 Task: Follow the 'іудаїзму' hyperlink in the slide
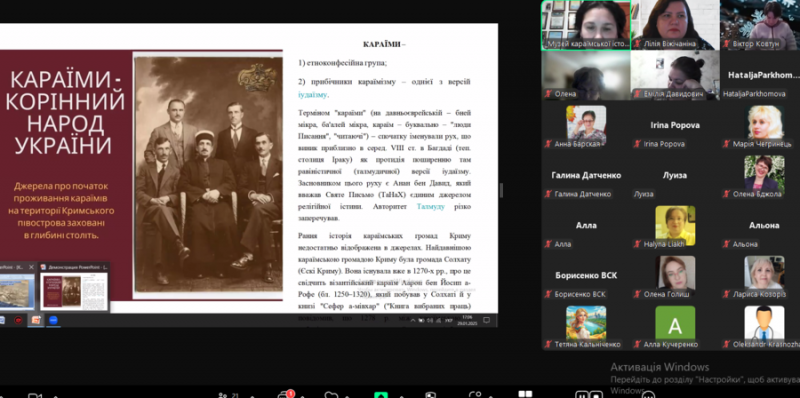coord(313,95)
